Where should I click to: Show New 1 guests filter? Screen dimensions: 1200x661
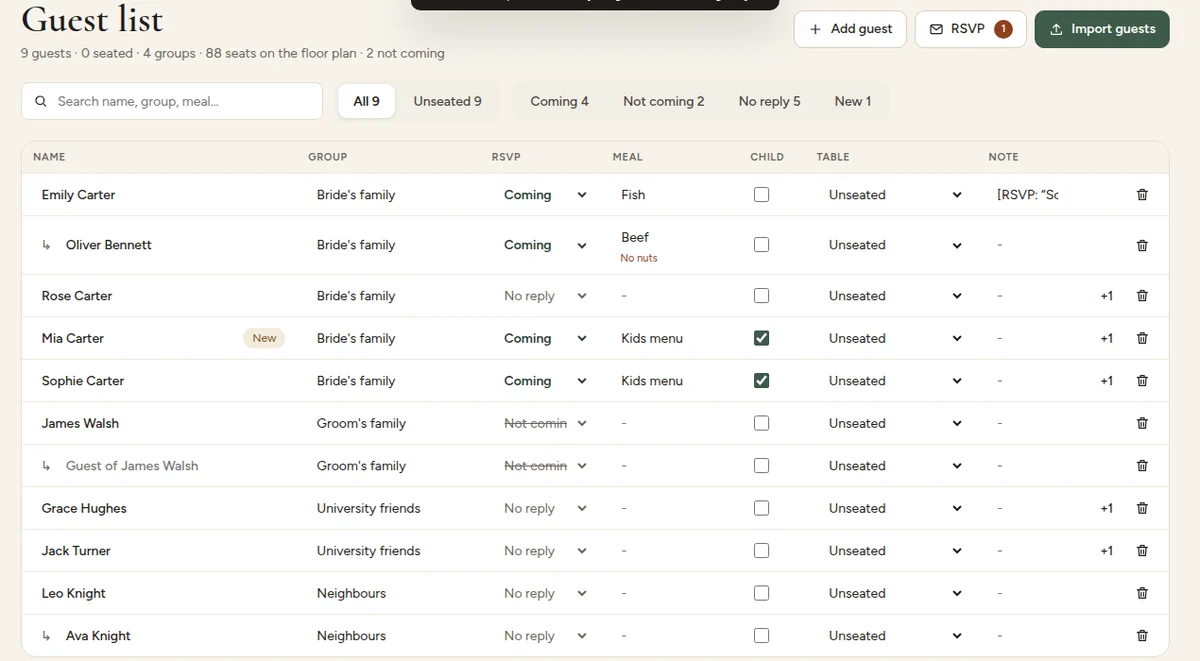tap(852, 101)
